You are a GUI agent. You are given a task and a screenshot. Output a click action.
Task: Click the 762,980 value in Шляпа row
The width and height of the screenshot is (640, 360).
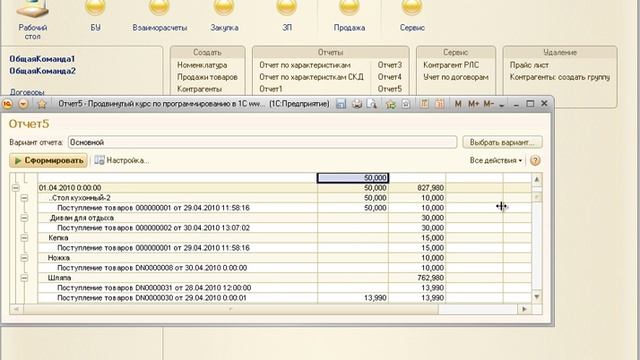pos(417,278)
